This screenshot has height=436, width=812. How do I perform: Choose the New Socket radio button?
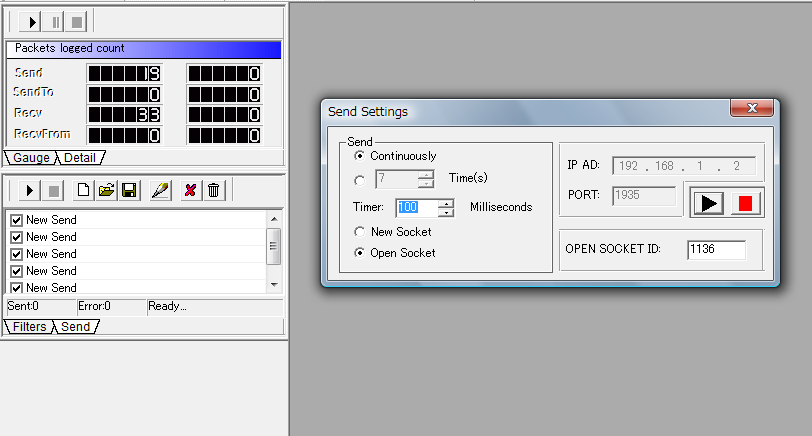[x=361, y=231]
